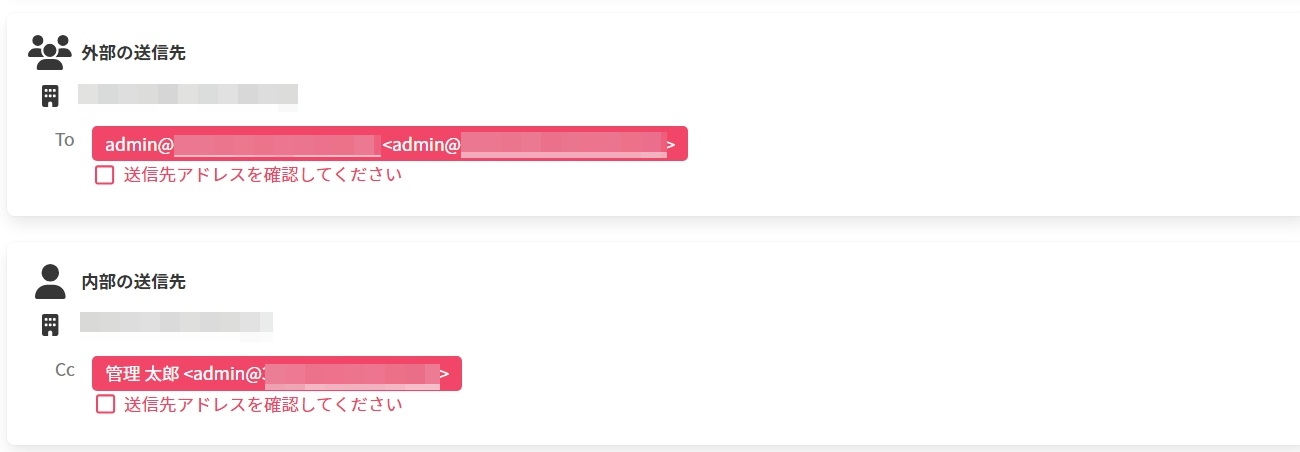Check the confirmation checkbox under the Cc address

click(x=105, y=404)
